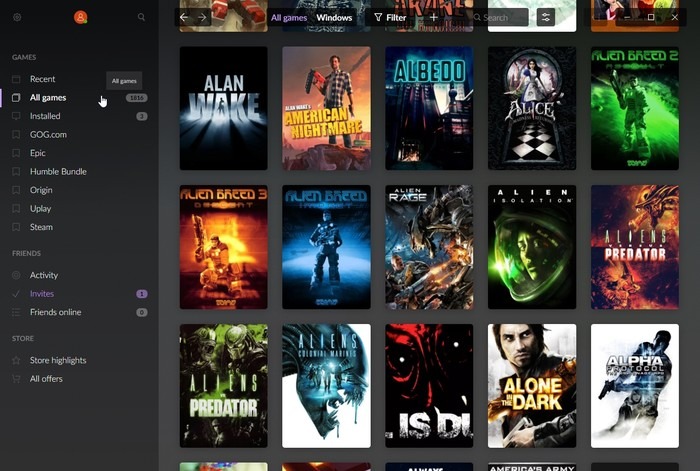The width and height of the screenshot is (700, 471).
Task: Click the Invites count badge
Action: coord(142,294)
